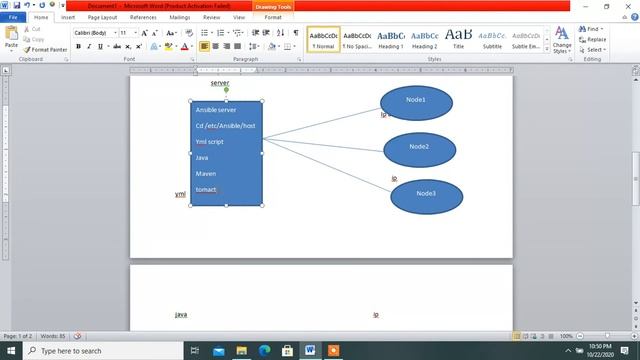Click the zoom slider in status bar
Image resolution: width=640 pixels, height=360 pixels.
click(607, 336)
